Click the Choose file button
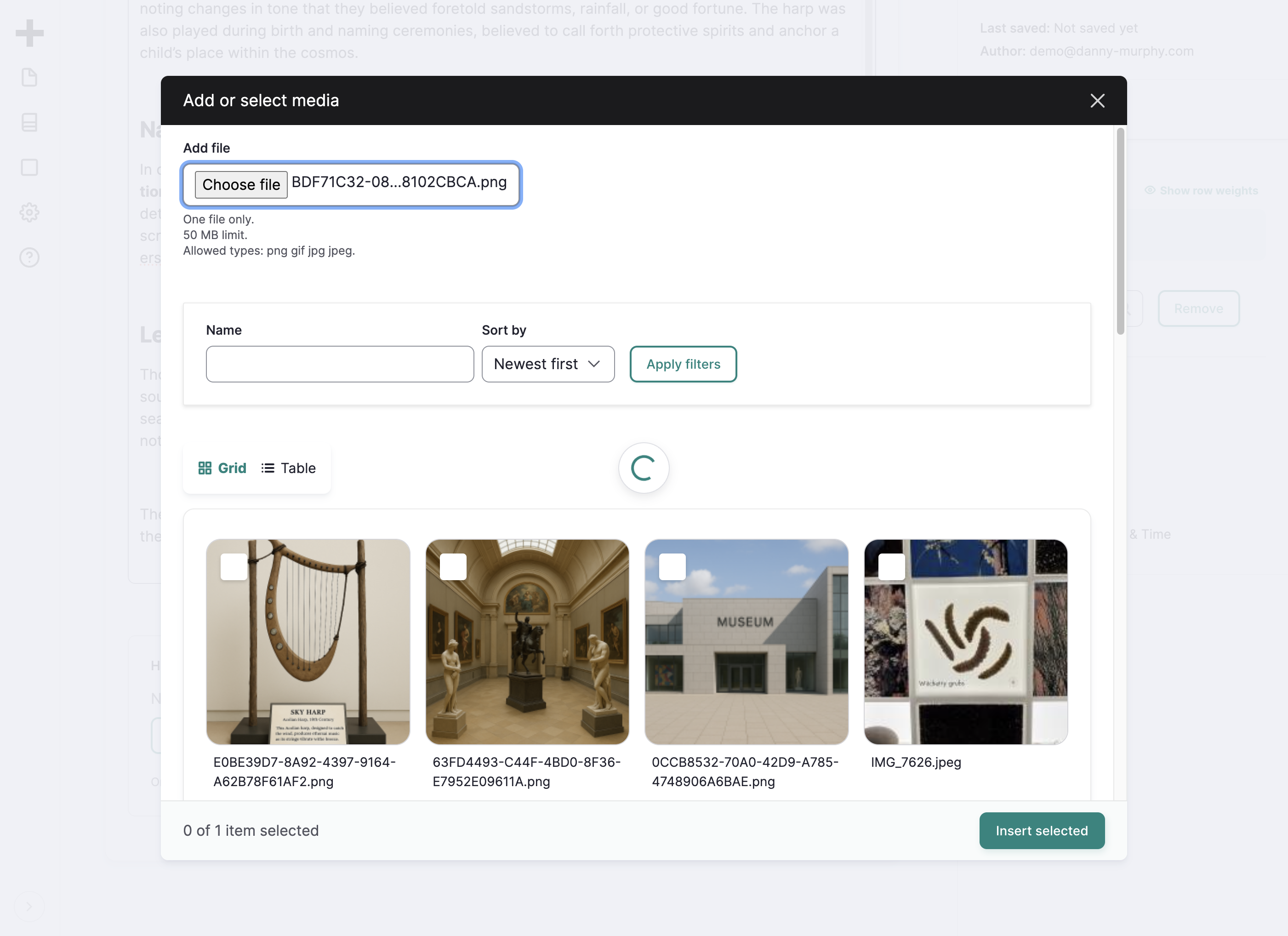Image resolution: width=1288 pixels, height=936 pixels. coord(241,185)
